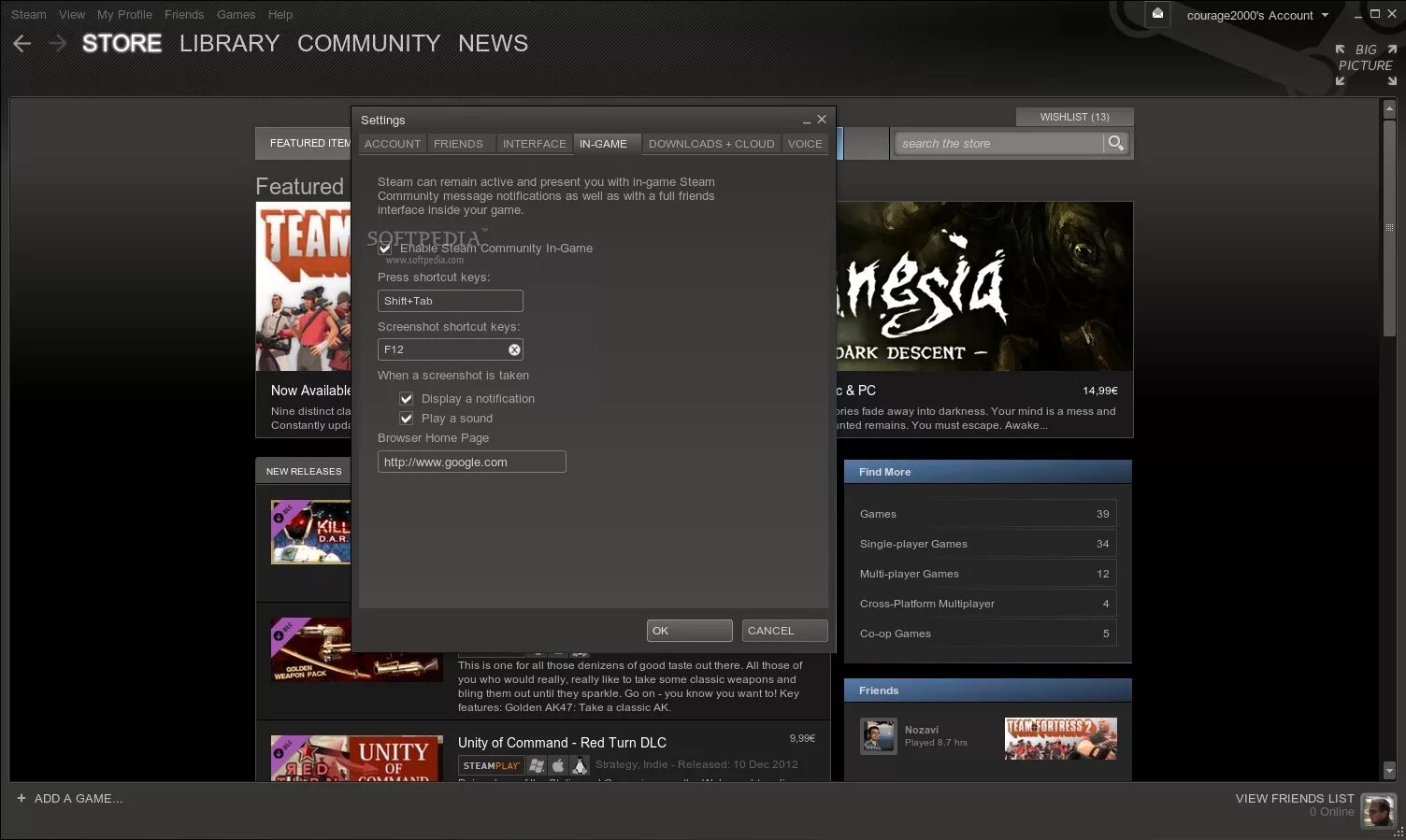Go to the LIBRARY section
This screenshot has width=1406, height=840.
[x=229, y=44]
